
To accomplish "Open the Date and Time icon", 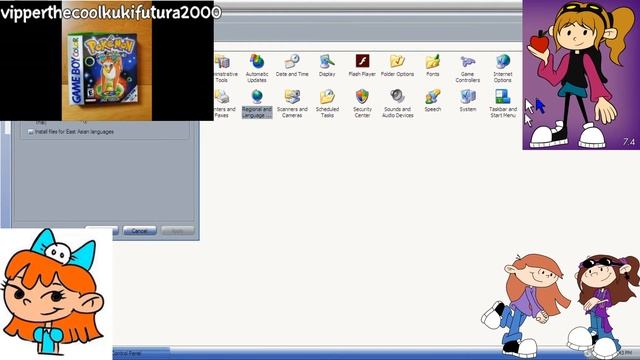I will (x=292, y=65).
